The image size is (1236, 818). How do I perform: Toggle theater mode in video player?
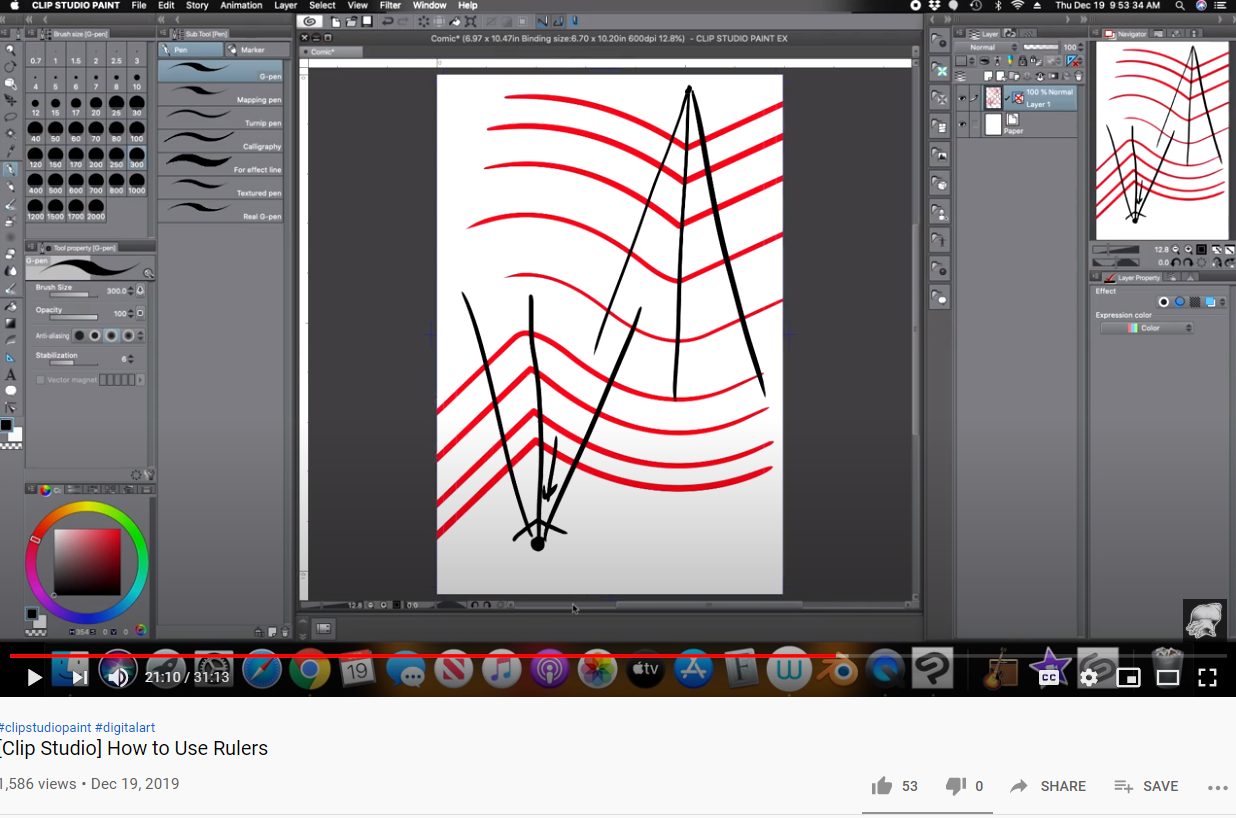click(1168, 677)
